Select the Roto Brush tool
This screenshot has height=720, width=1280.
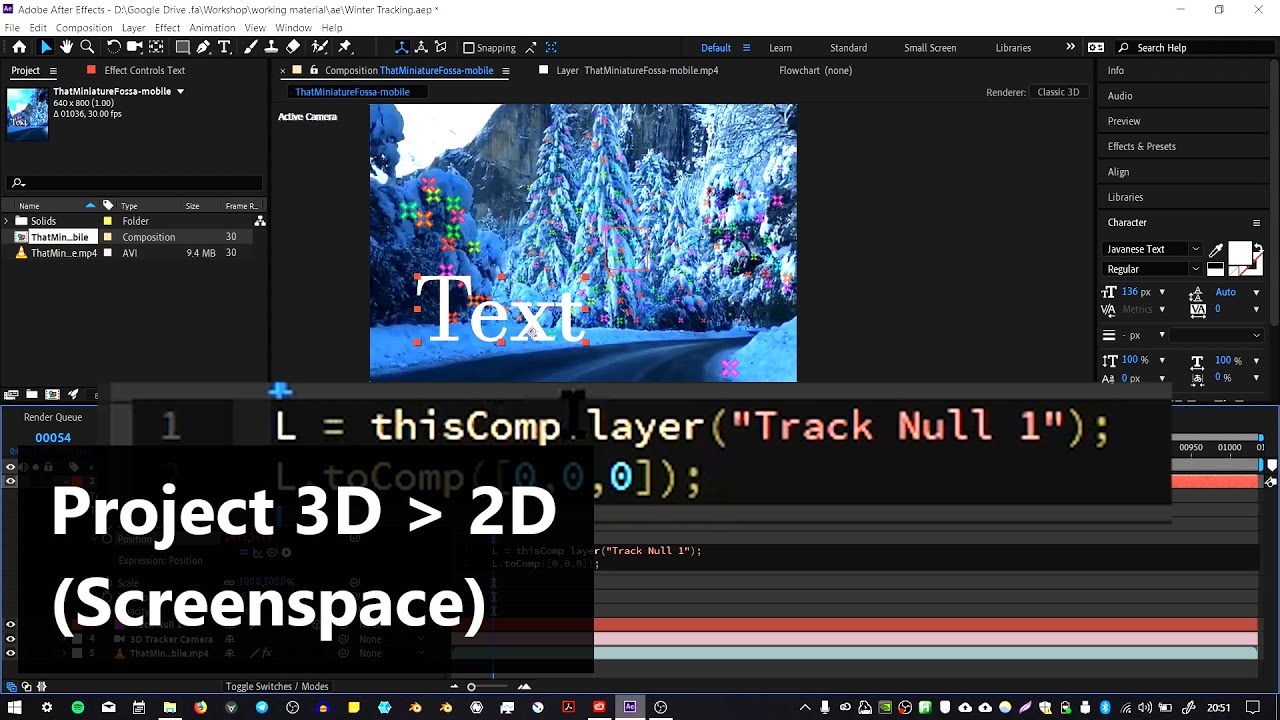coord(320,47)
